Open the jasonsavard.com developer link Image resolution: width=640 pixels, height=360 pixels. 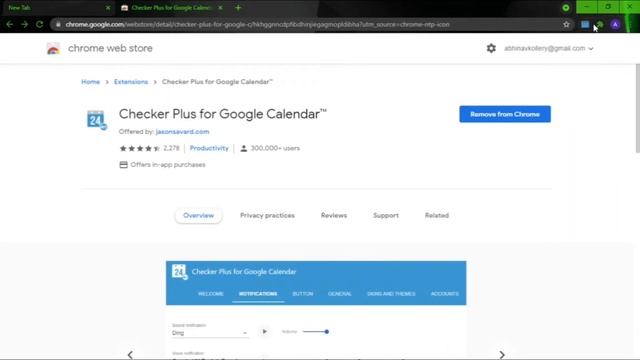point(182,132)
